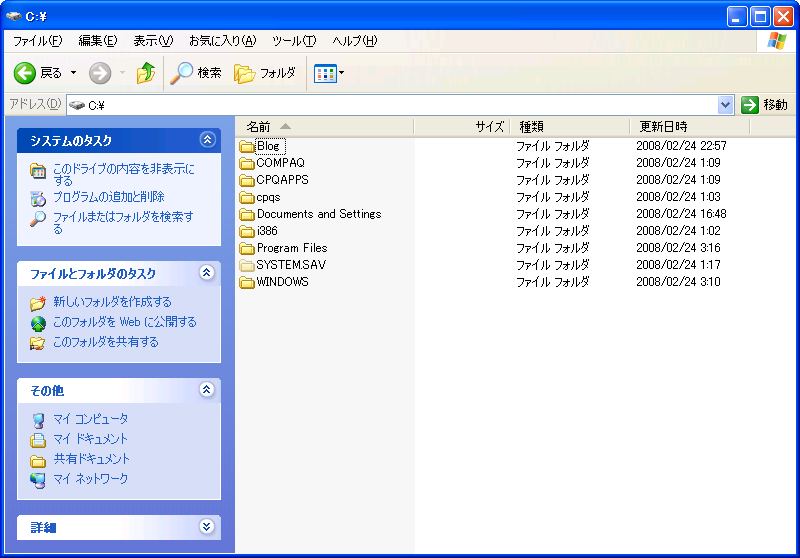Select the cpqs folder icon
The width and height of the screenshot is (800, 558).
[x=247, y=197]
